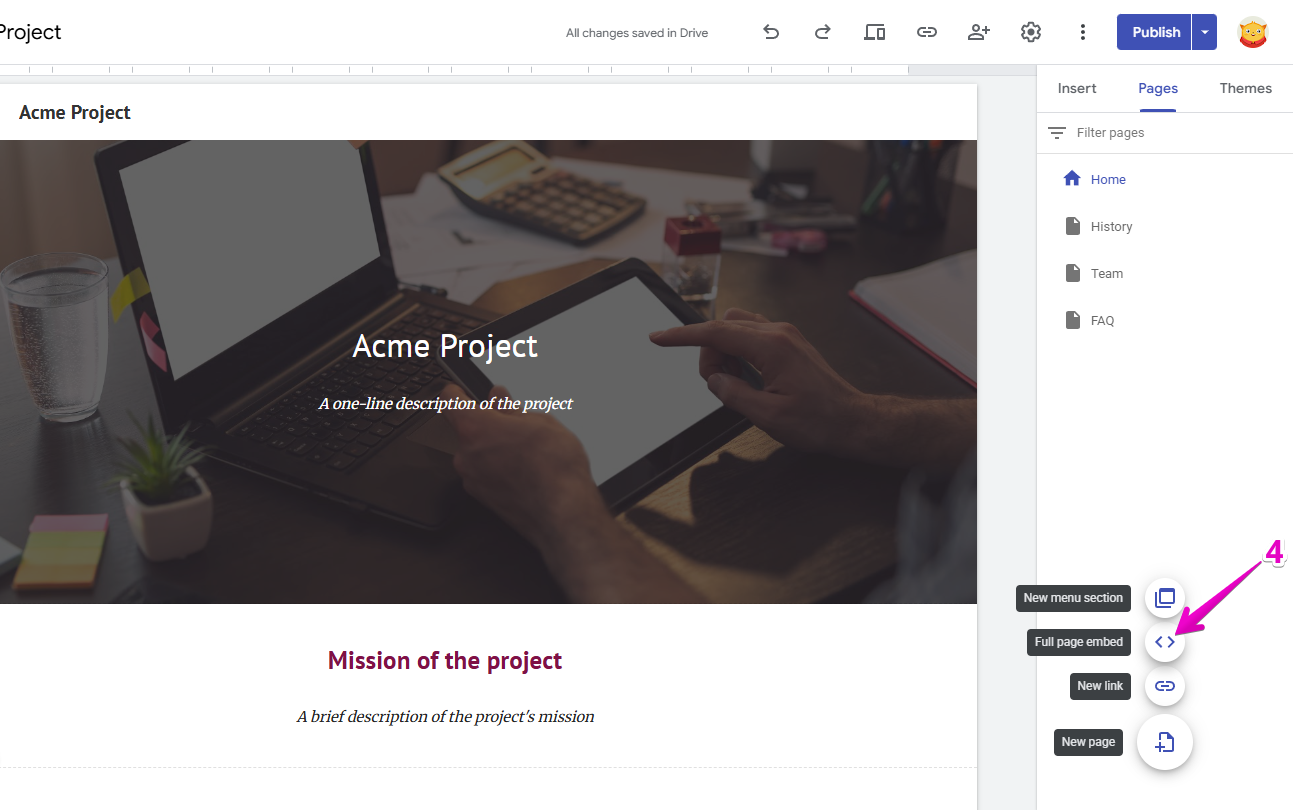Select the FAQ page in list

[x=1102, y=321]
